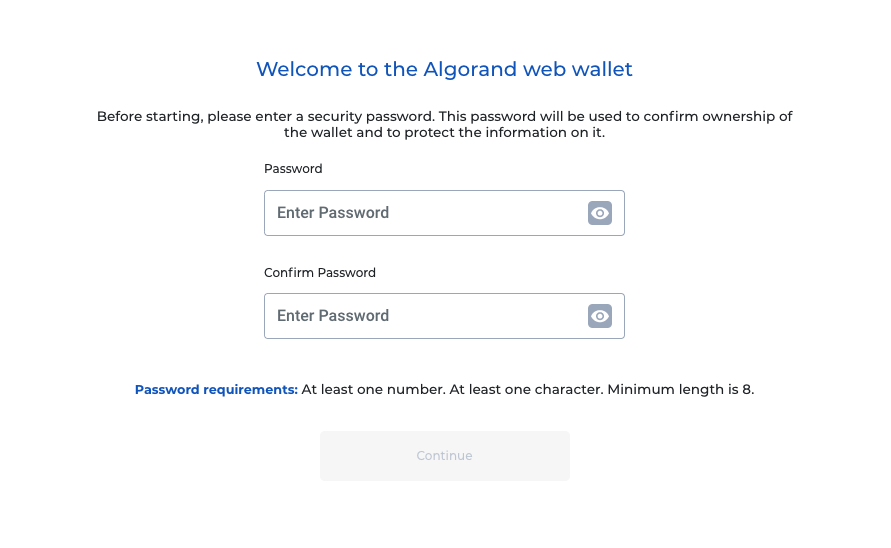
Task: Click "Enter Password" placeholder in the Password field
Action: (x=333, y=213)
